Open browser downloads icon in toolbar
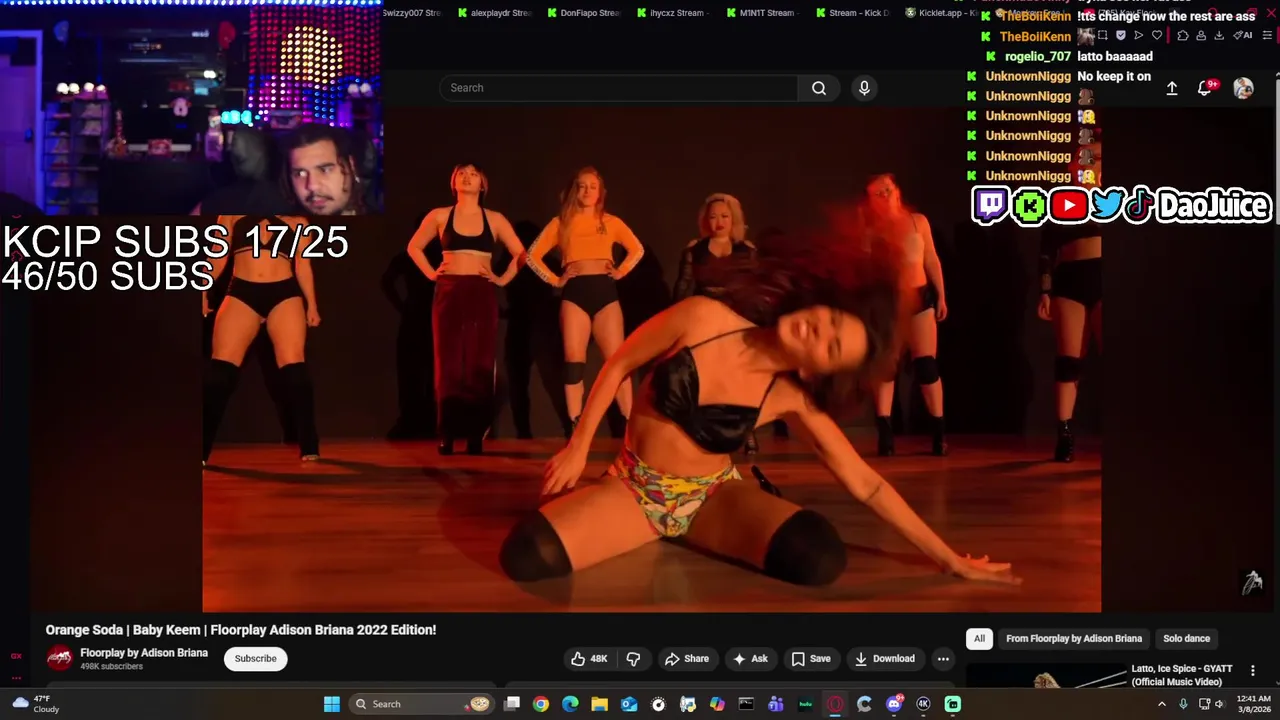Viewport: 1280px width, 720px height. pos(1219,35)
